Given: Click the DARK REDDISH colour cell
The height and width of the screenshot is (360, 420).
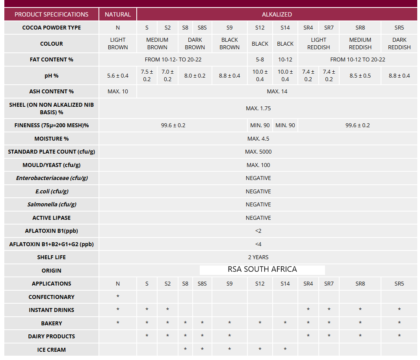Looking at the screenshot, I should [399, 44].
